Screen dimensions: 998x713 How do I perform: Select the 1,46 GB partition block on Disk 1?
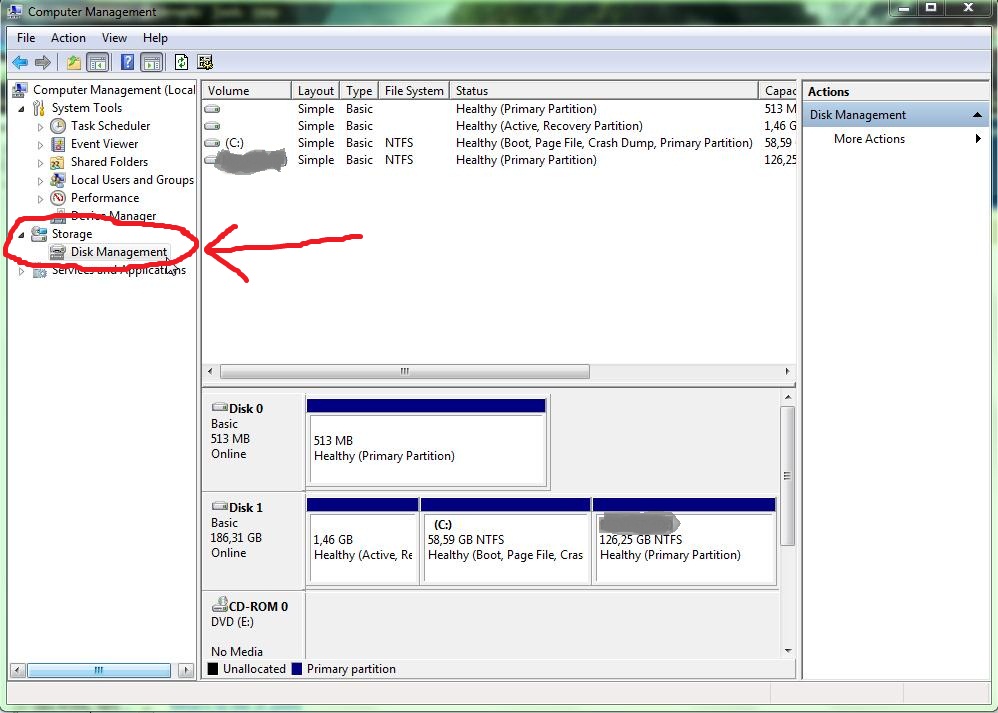click(x=362, y=542)
